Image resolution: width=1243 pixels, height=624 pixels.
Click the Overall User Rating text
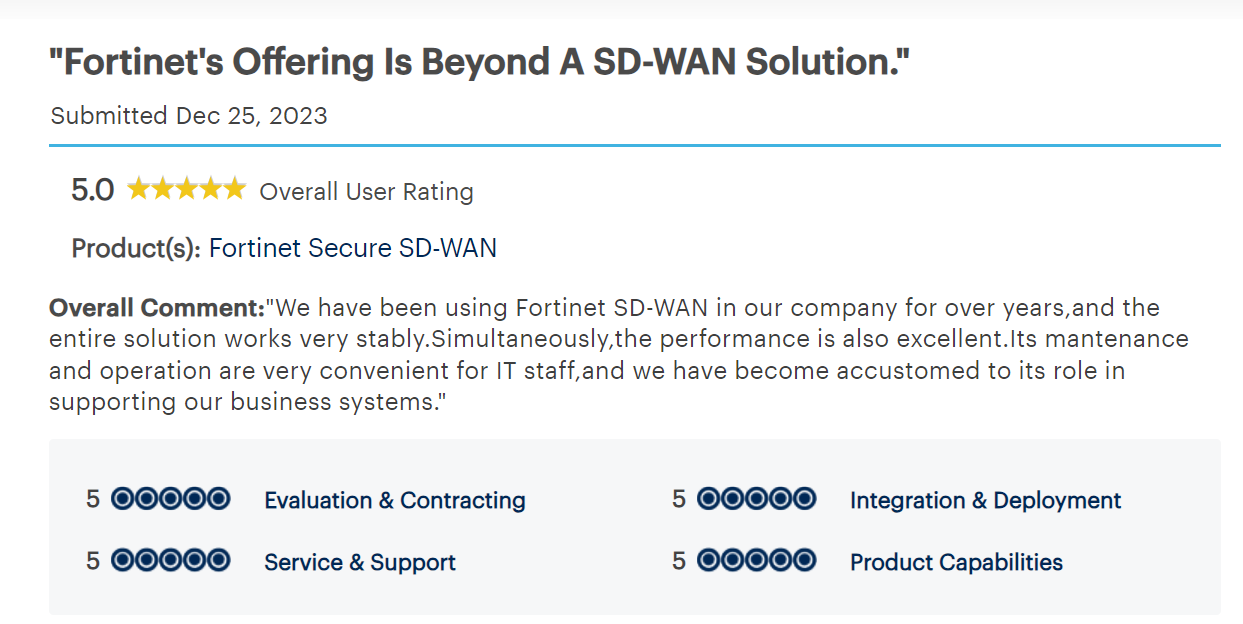pos(366,191)
